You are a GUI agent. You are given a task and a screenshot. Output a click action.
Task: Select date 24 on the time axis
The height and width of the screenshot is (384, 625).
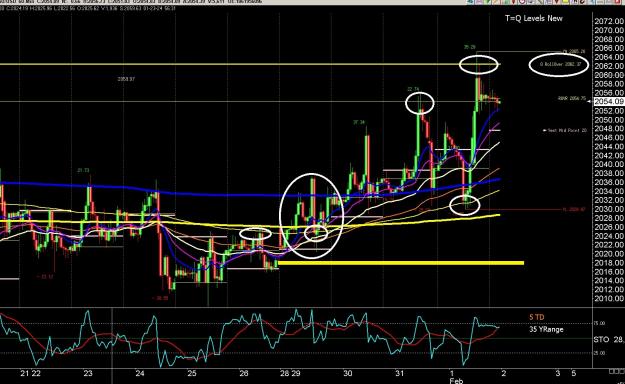click(x=140, y=374)
